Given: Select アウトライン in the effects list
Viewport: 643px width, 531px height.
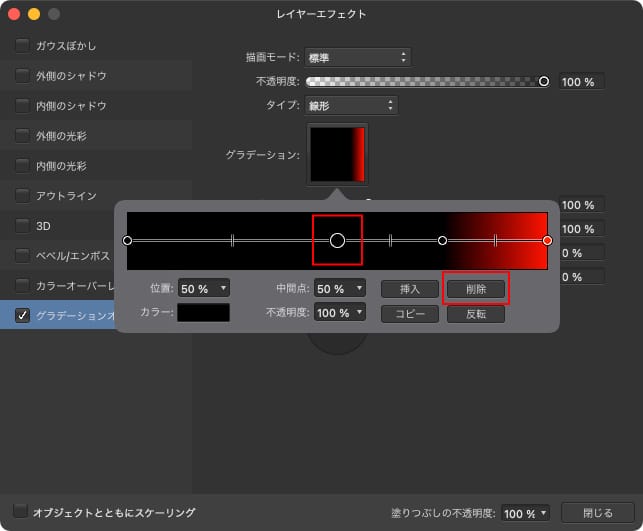Looking at the screenshot, I should point(64,195).
